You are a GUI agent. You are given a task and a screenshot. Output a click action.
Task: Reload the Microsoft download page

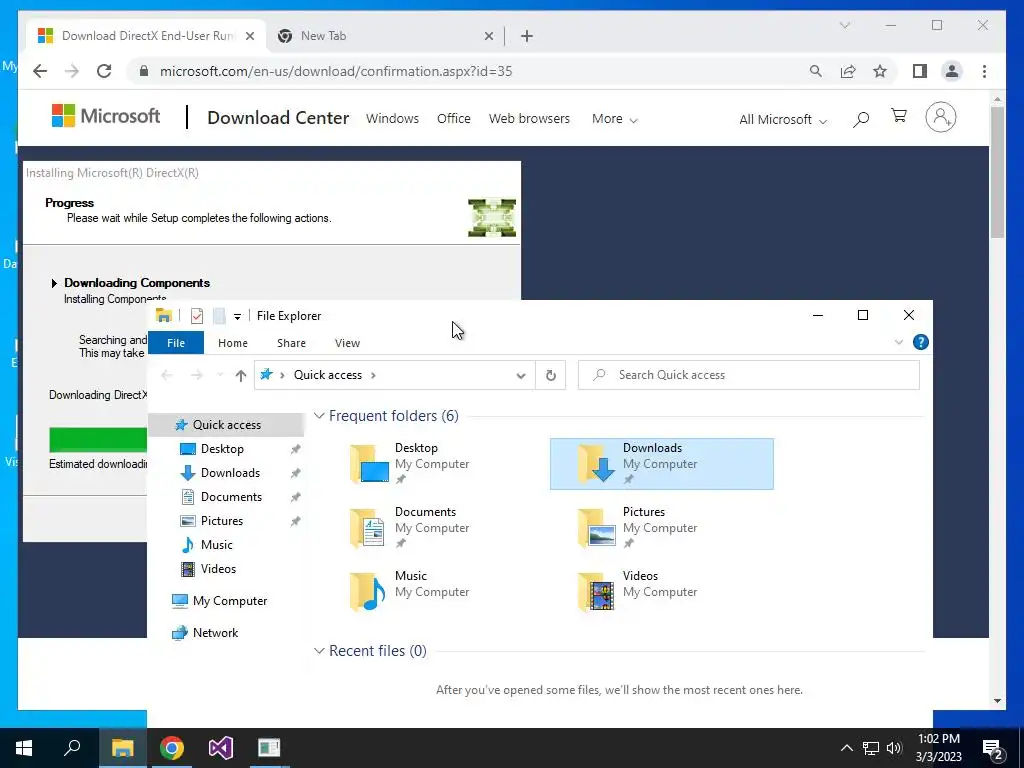pos(104,71)
